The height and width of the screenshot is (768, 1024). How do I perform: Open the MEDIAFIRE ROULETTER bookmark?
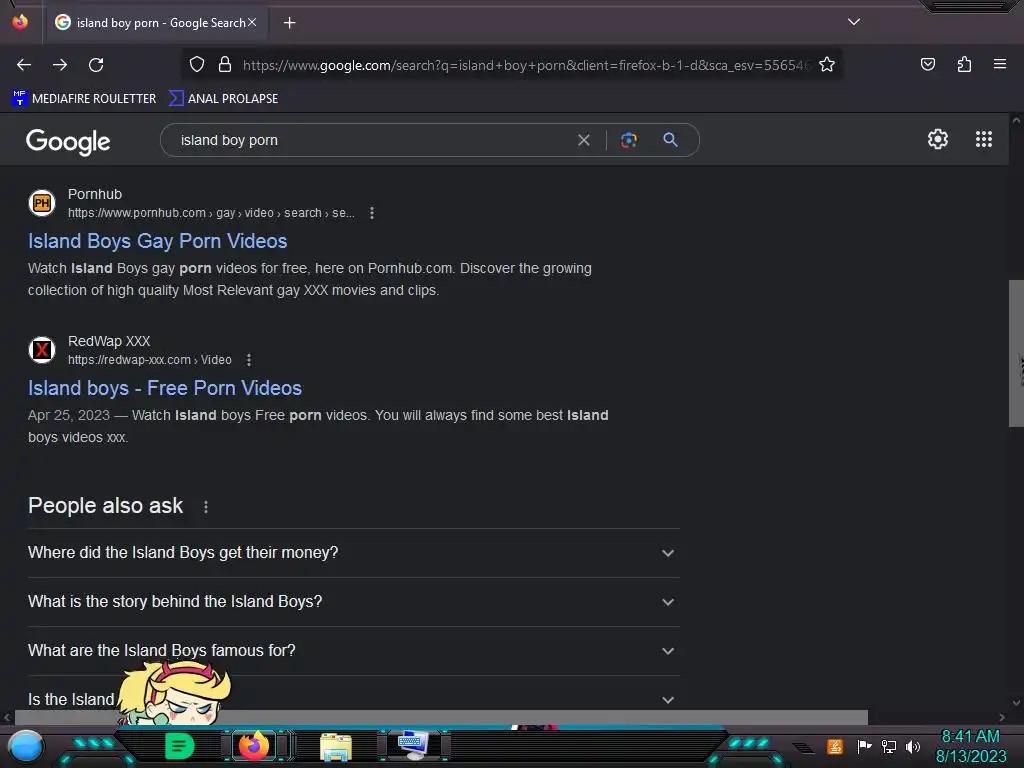84,99
